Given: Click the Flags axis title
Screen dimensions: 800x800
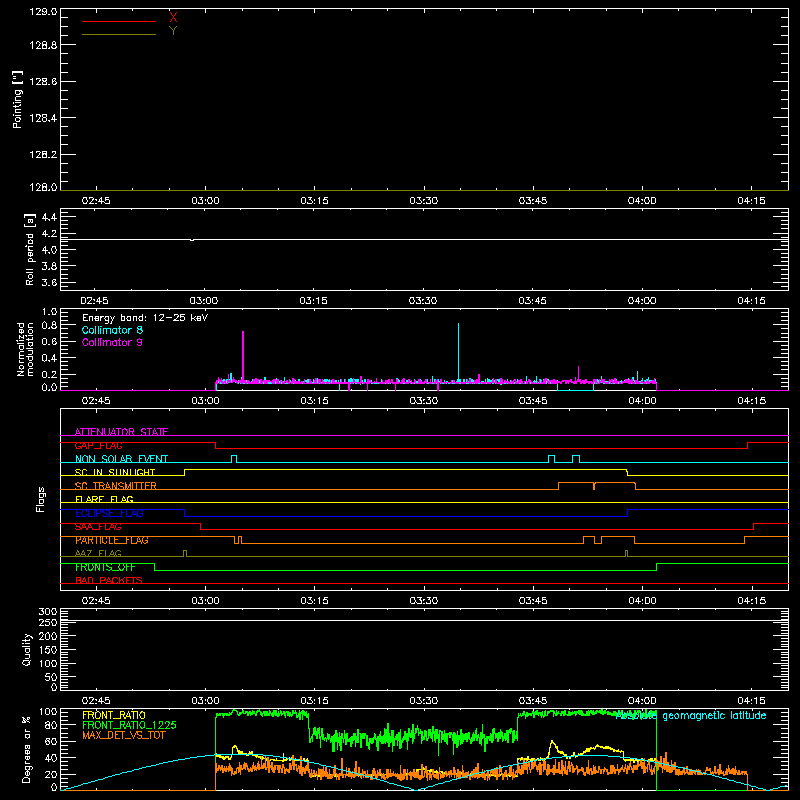Looking at the screenshot, I should [40, 499].
